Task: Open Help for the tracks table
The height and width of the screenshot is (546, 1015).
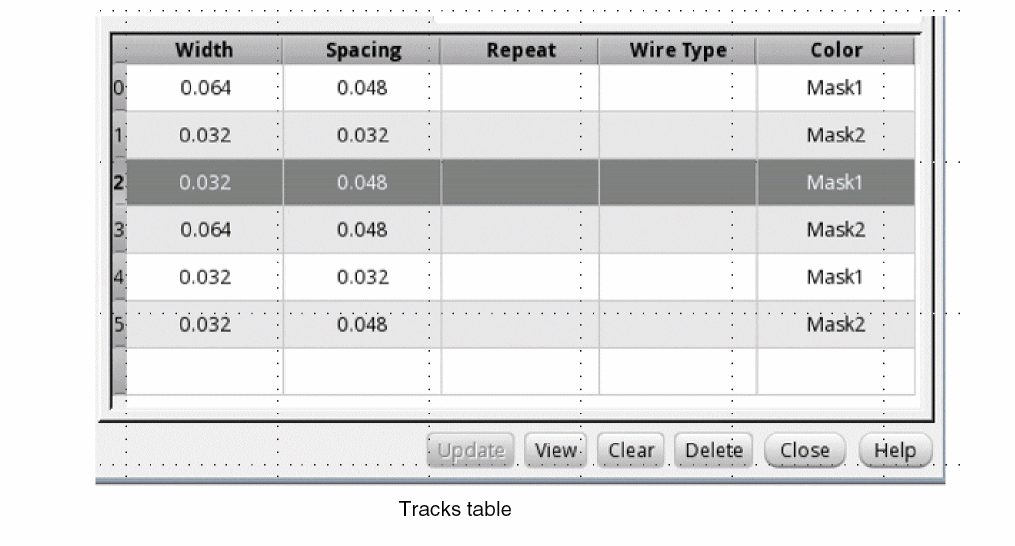Action: click(x=894, y=450)
